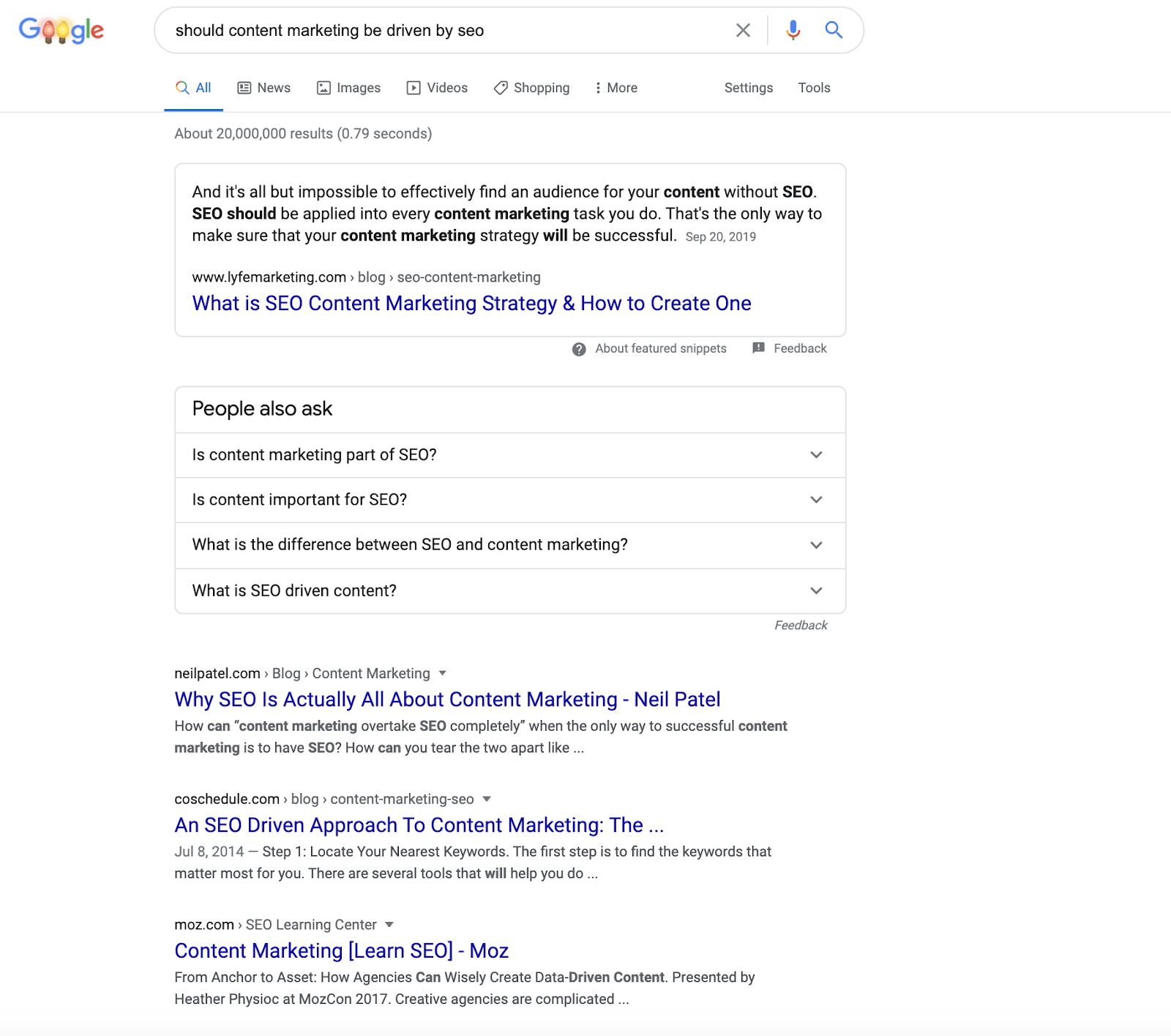The height and width of the screenshot is (1036, 1171).
Task: Open moz.com result options arrow
Action: point(389,925)
